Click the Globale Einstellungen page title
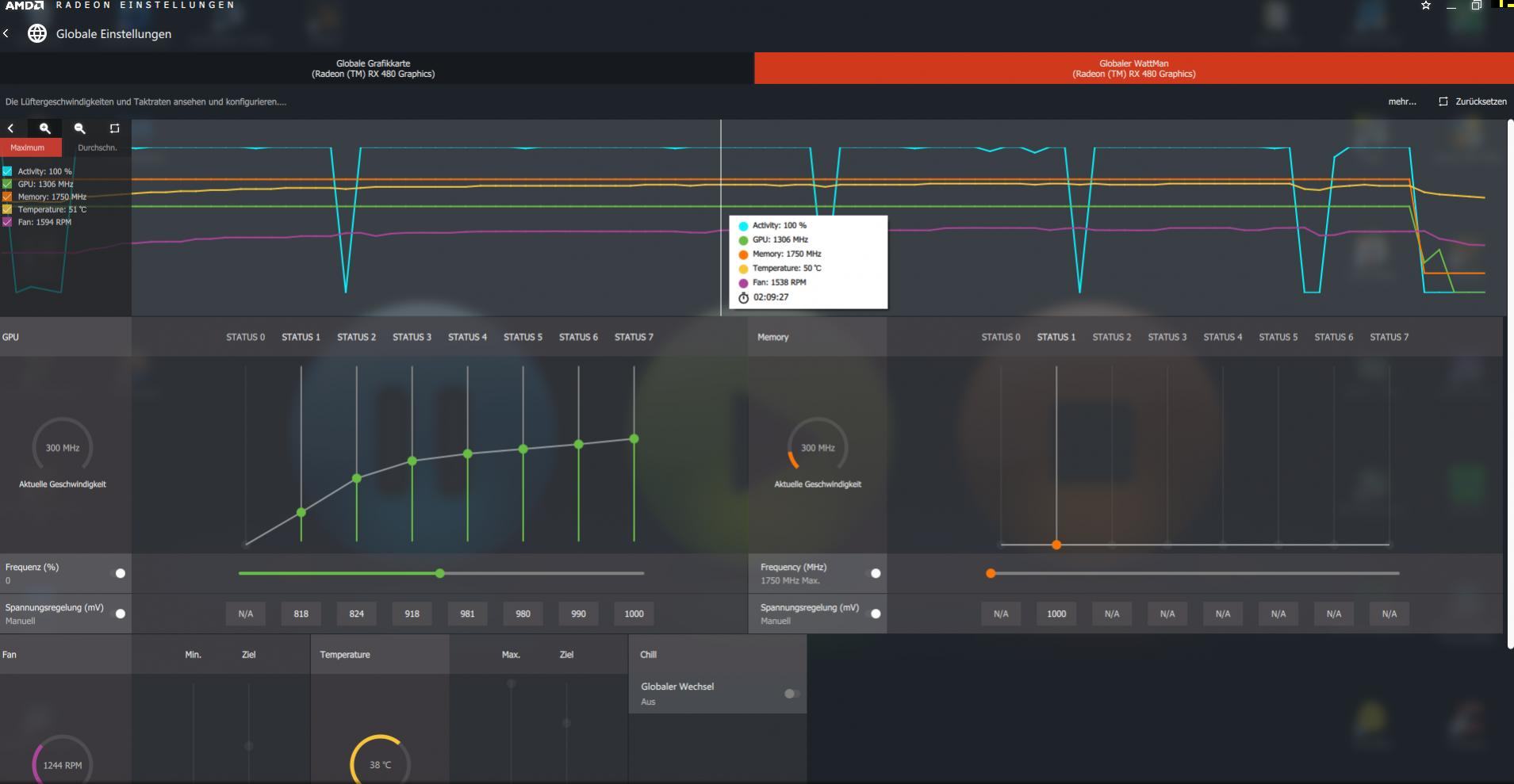1514x784 pixels. click(x=113, y=34)
